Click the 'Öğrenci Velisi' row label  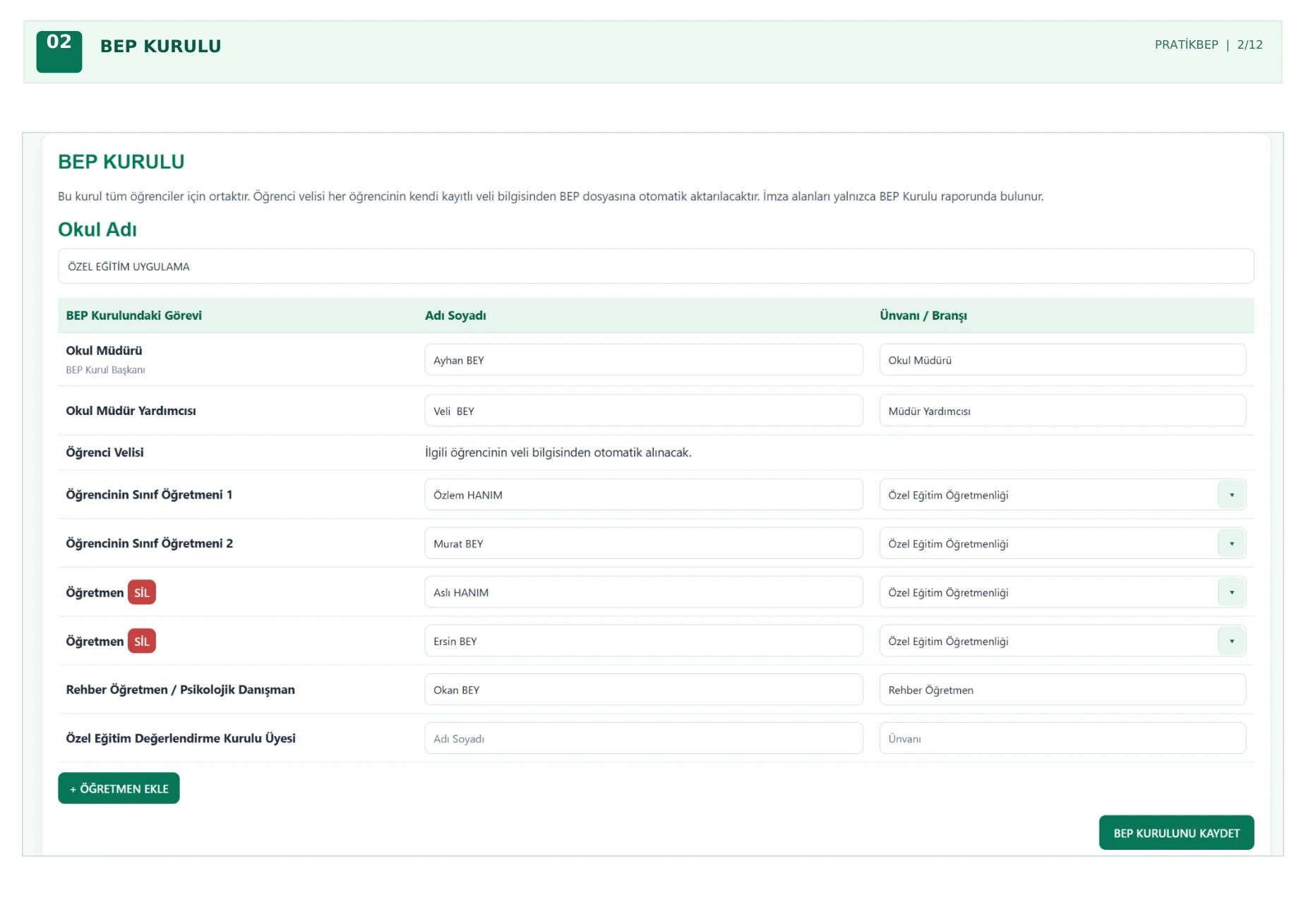(x=104, y=452)
